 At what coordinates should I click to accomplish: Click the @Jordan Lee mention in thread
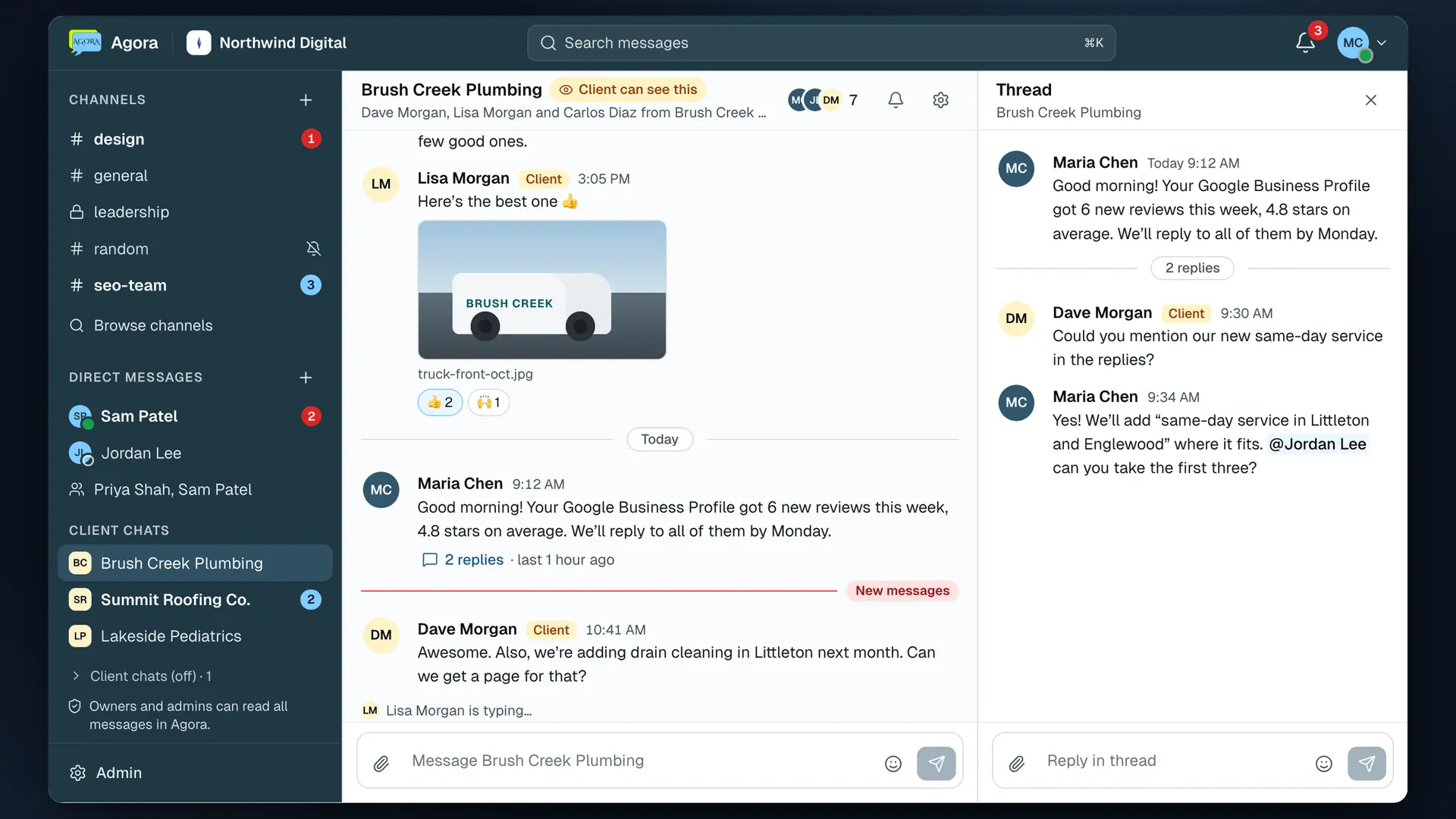pos(1318,444)
